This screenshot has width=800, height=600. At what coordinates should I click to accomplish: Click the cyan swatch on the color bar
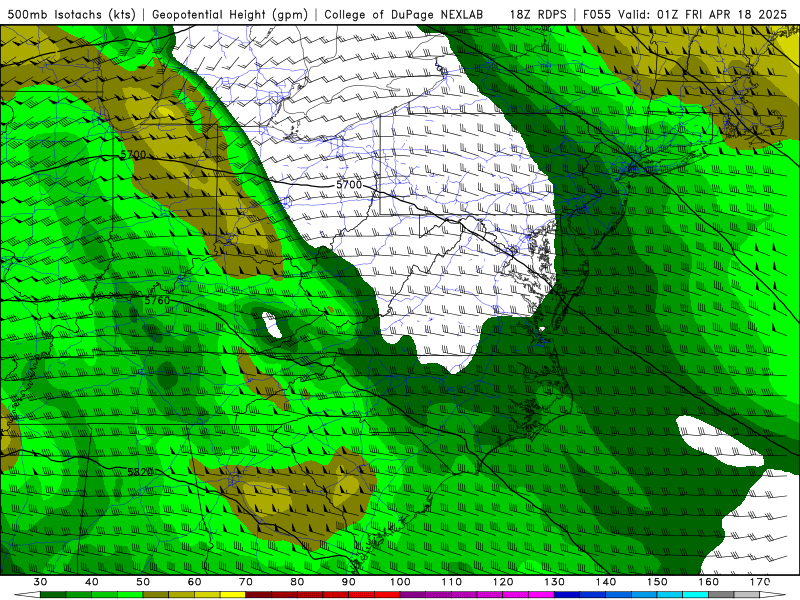[695, 594]
